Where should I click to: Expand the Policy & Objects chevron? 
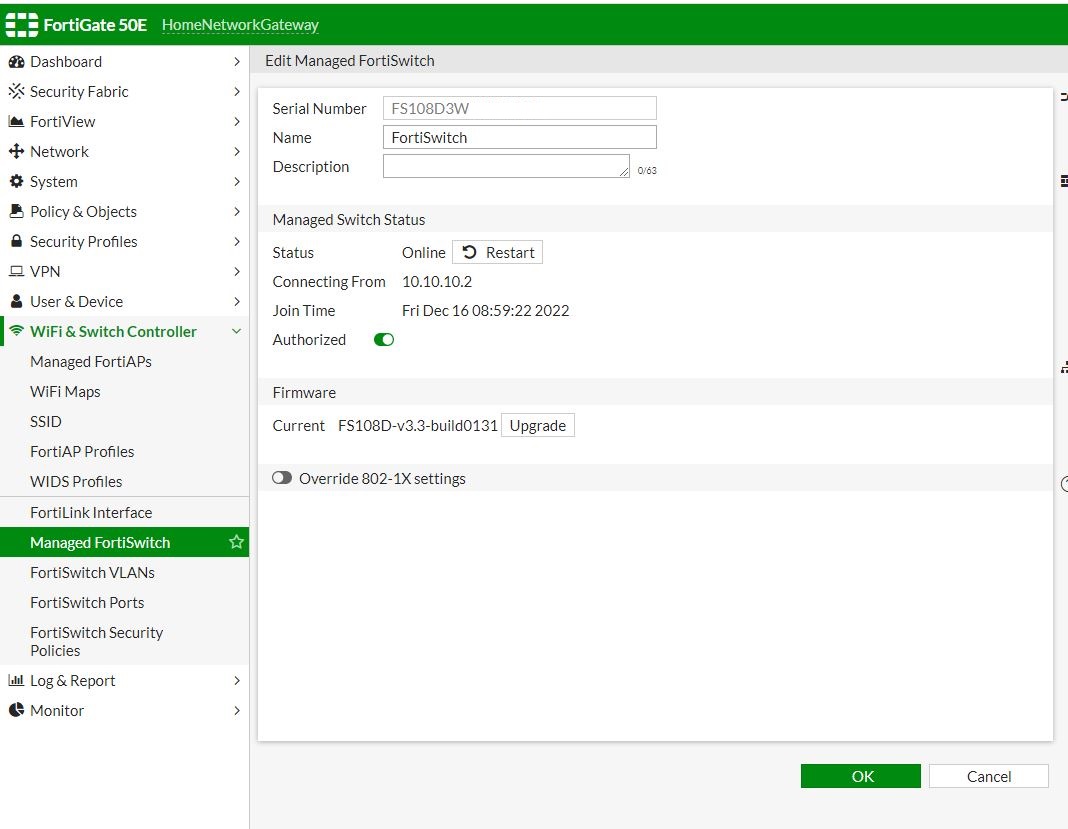pyautogui.click(x=236, y=211)
